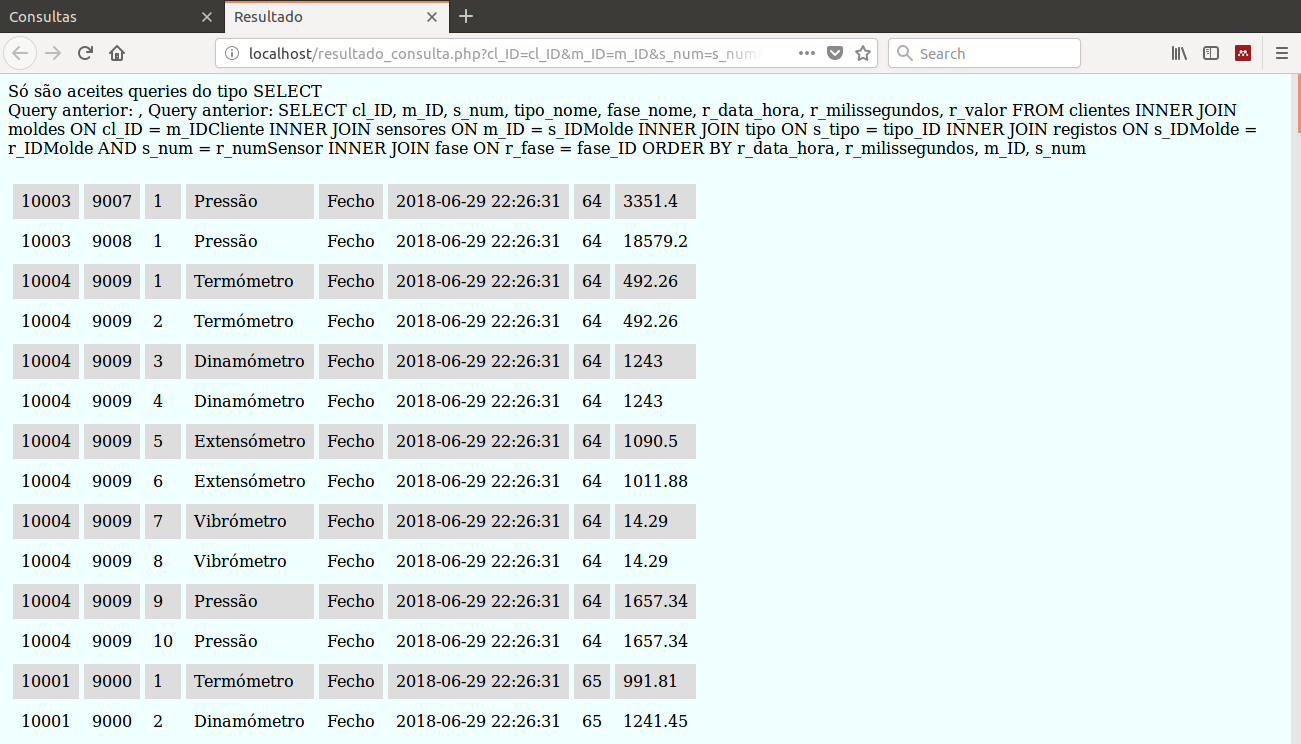Bookmark this page with the star

click(x=863, y=53)
